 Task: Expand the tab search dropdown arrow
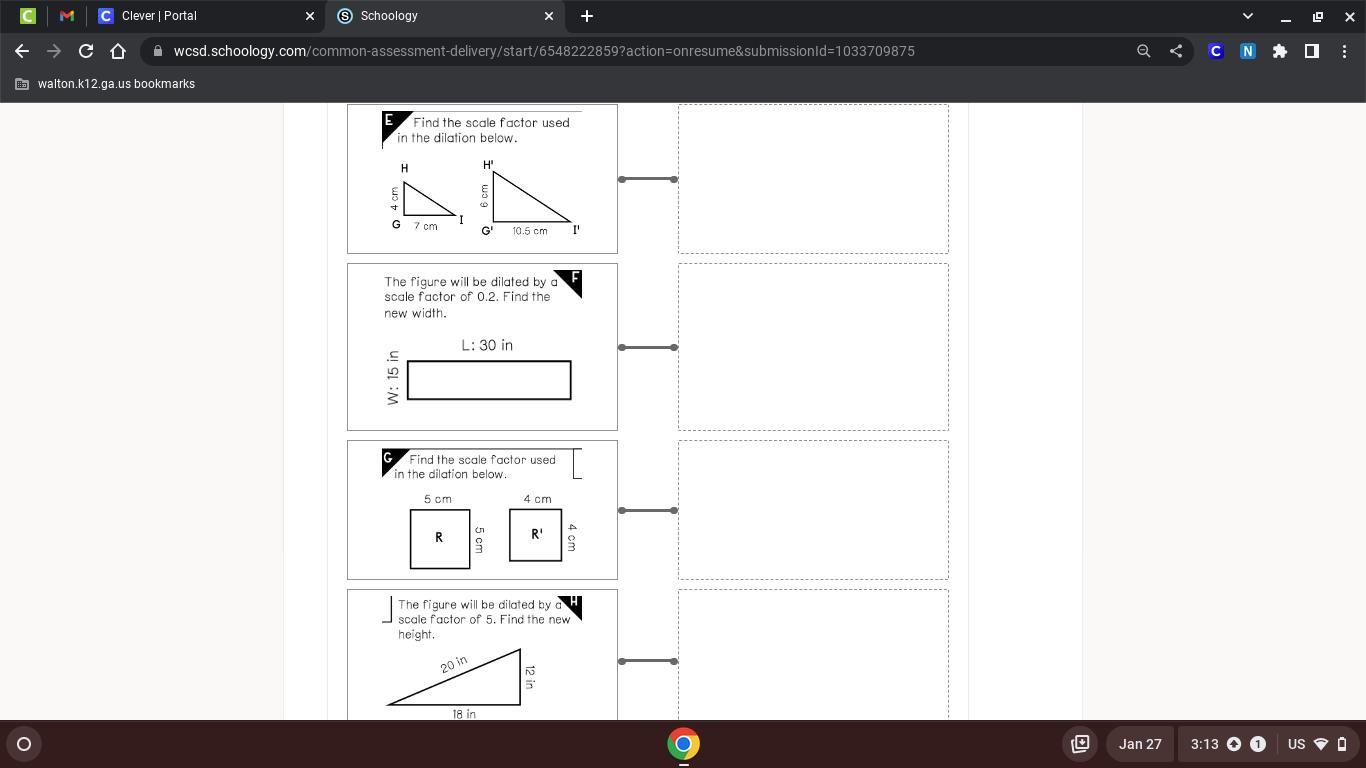(1247, 16)
